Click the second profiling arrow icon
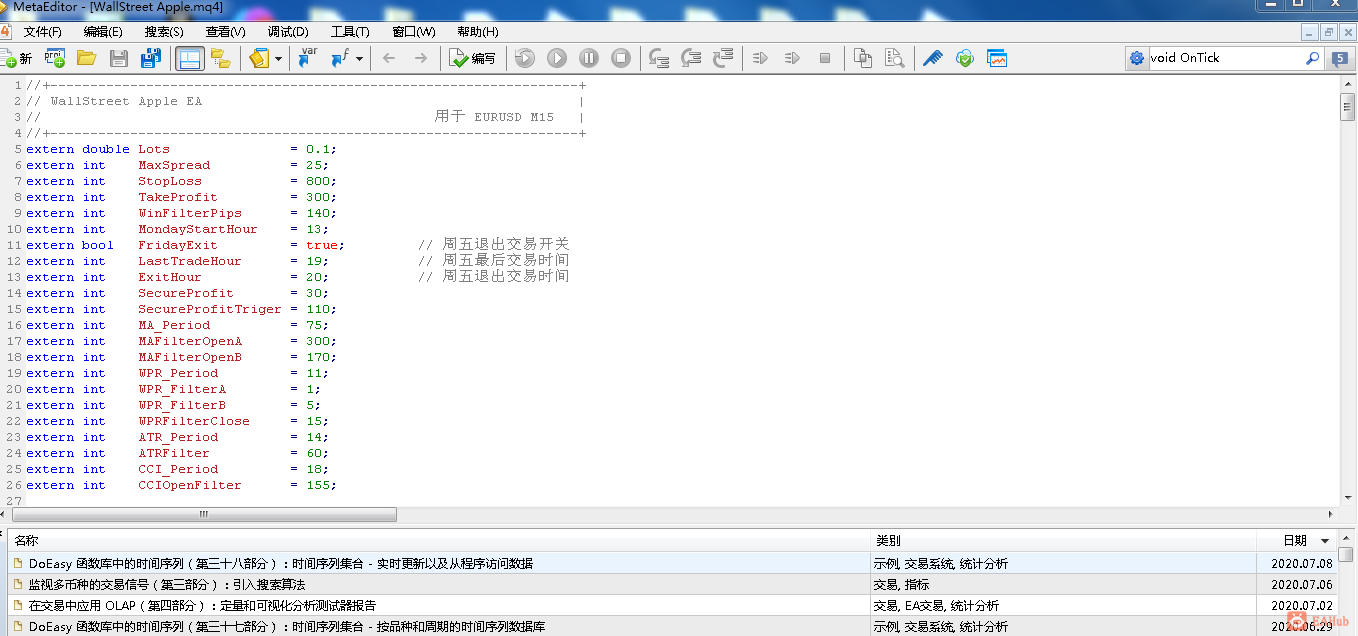This screenshot has height=636, width=1358. click(792, 58)
